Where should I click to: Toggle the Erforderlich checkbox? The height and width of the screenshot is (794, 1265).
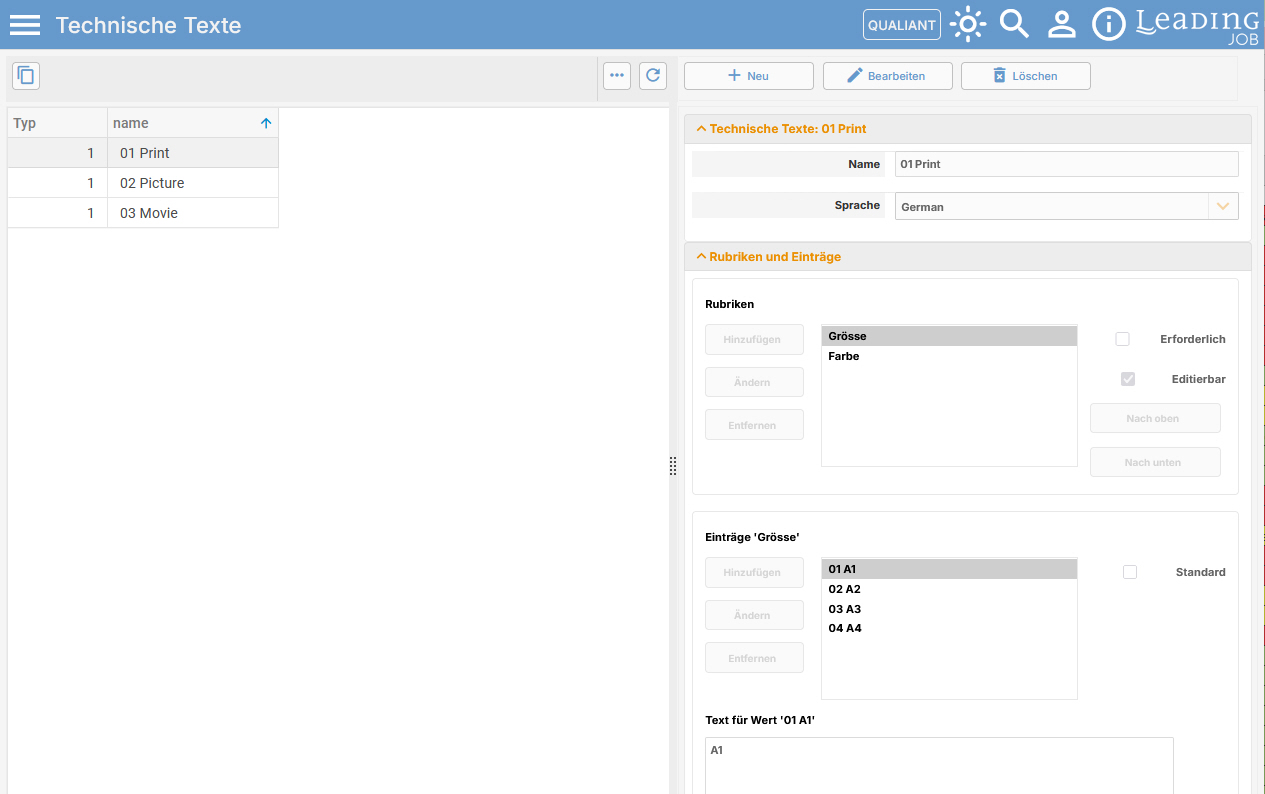click(1122, 339)
